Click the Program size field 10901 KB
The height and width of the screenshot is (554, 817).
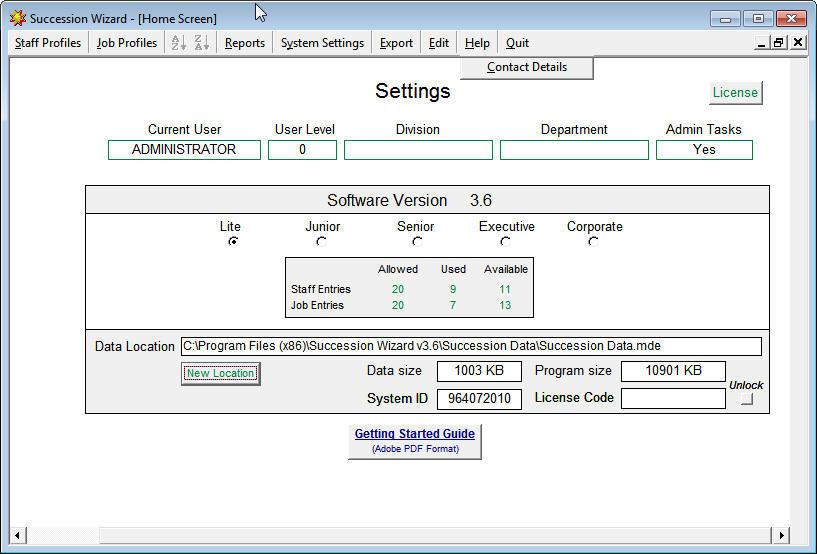pos(673,371)
